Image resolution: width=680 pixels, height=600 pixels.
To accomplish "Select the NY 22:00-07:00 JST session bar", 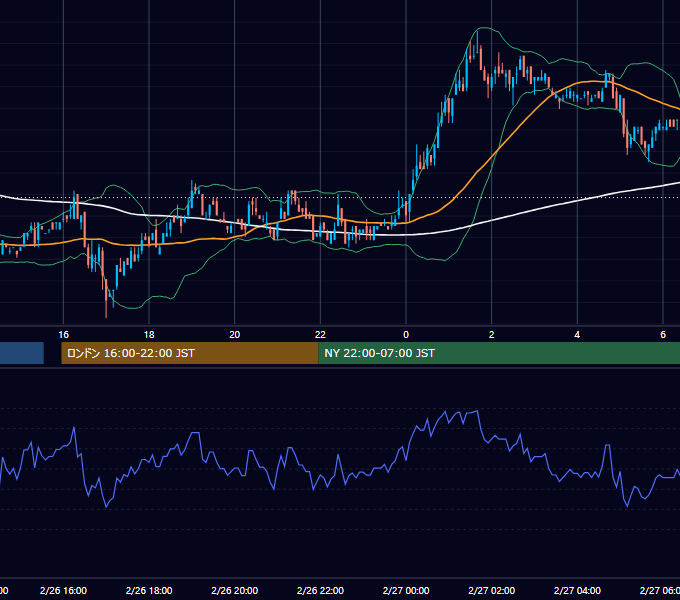I will pyautogui.click(x=499, y=353).
